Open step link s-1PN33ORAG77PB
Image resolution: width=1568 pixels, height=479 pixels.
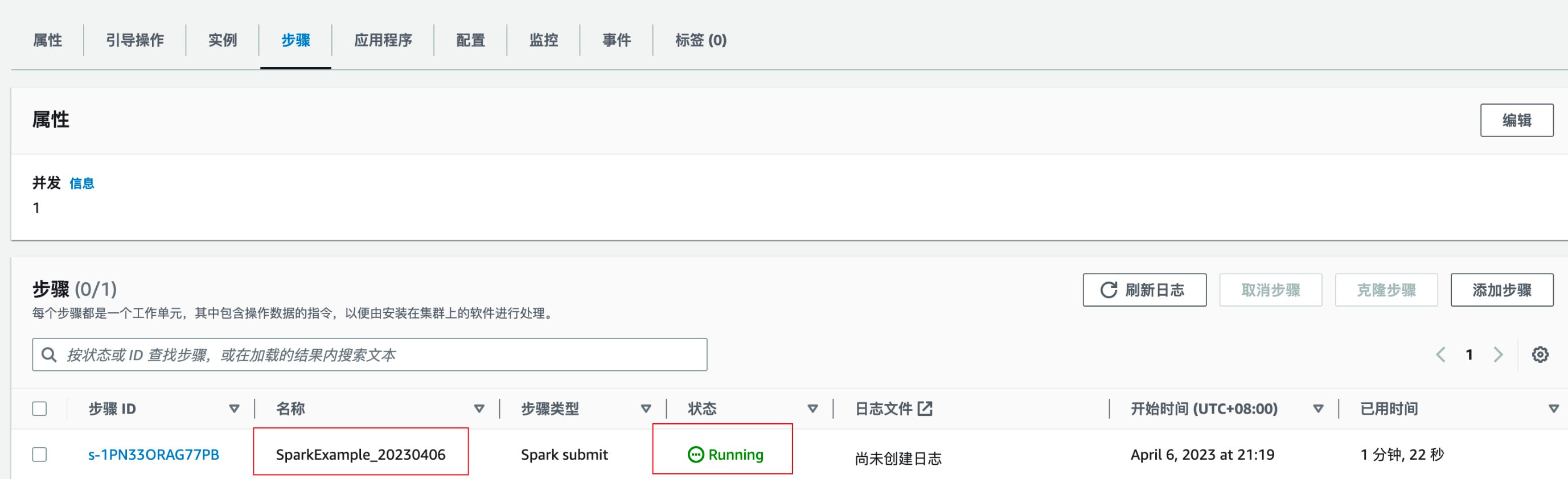click(x=153, y=455)
